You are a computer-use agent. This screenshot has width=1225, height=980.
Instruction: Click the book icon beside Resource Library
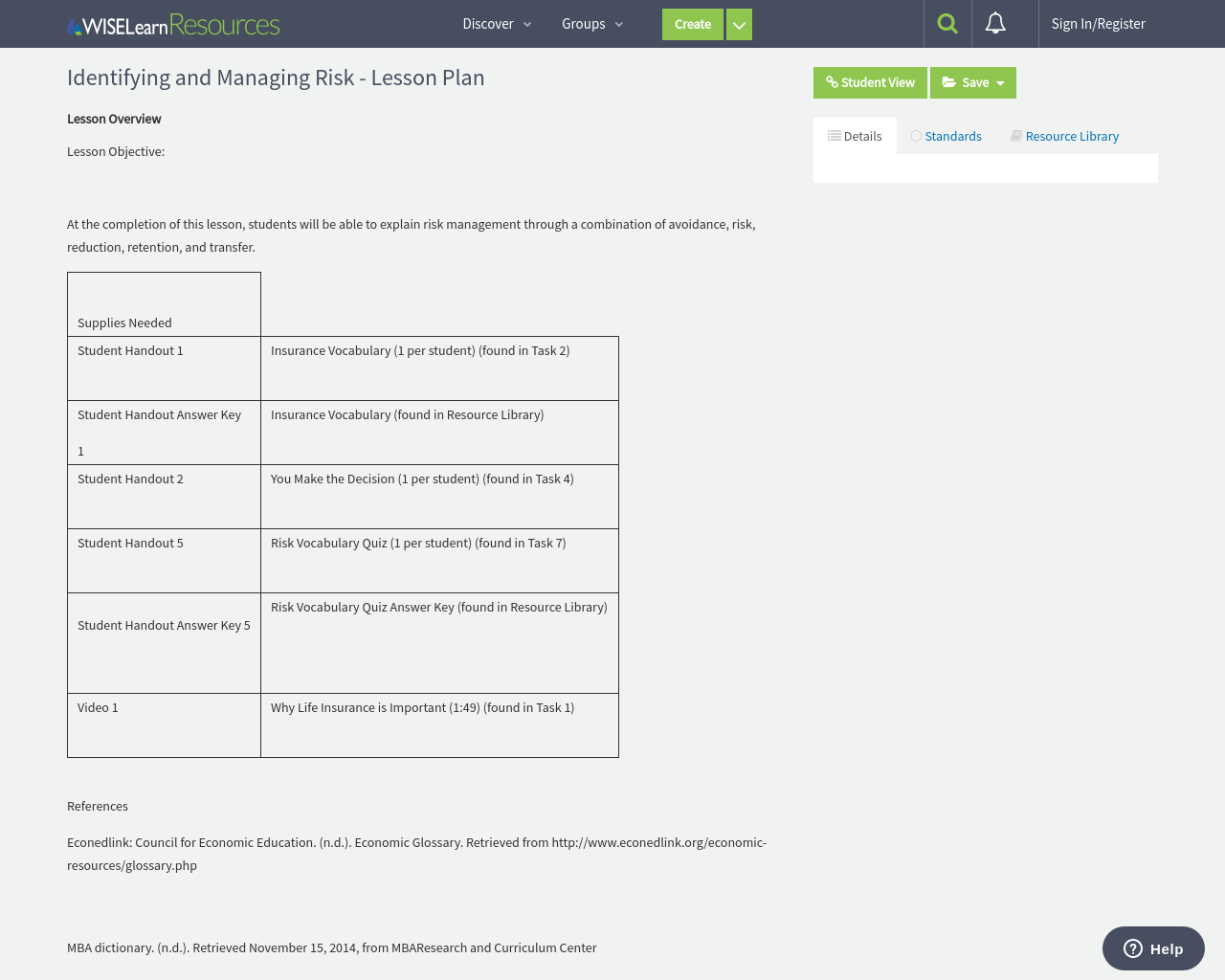tap(1015, 135)
